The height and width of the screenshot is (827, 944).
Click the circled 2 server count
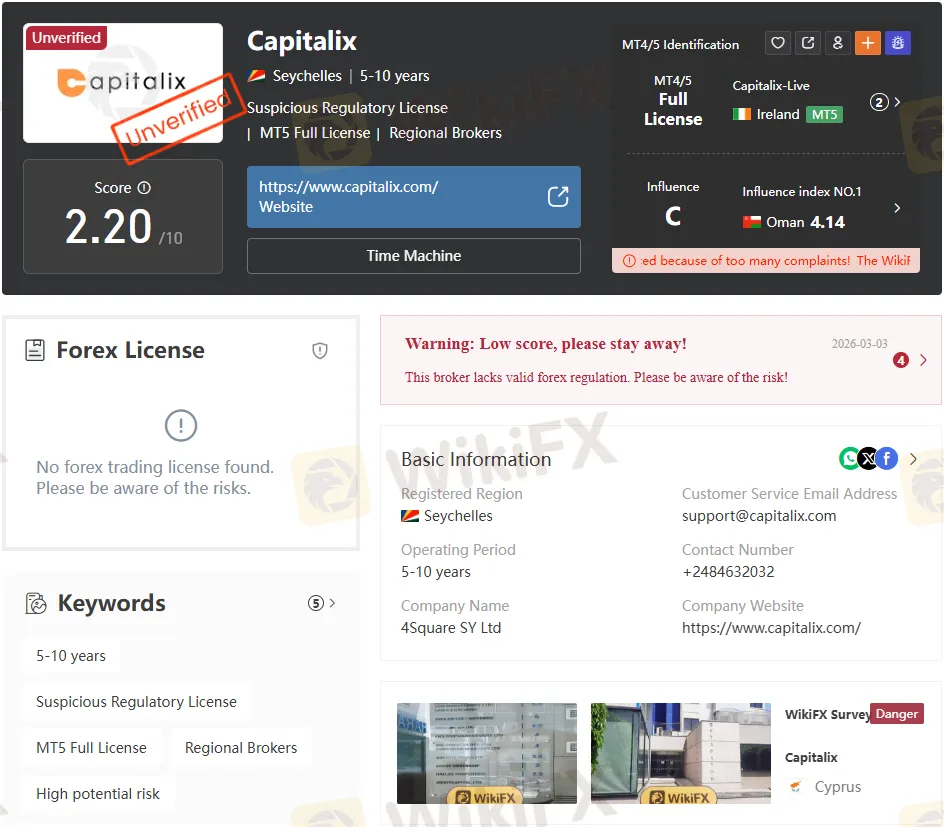tap(879, 102)
